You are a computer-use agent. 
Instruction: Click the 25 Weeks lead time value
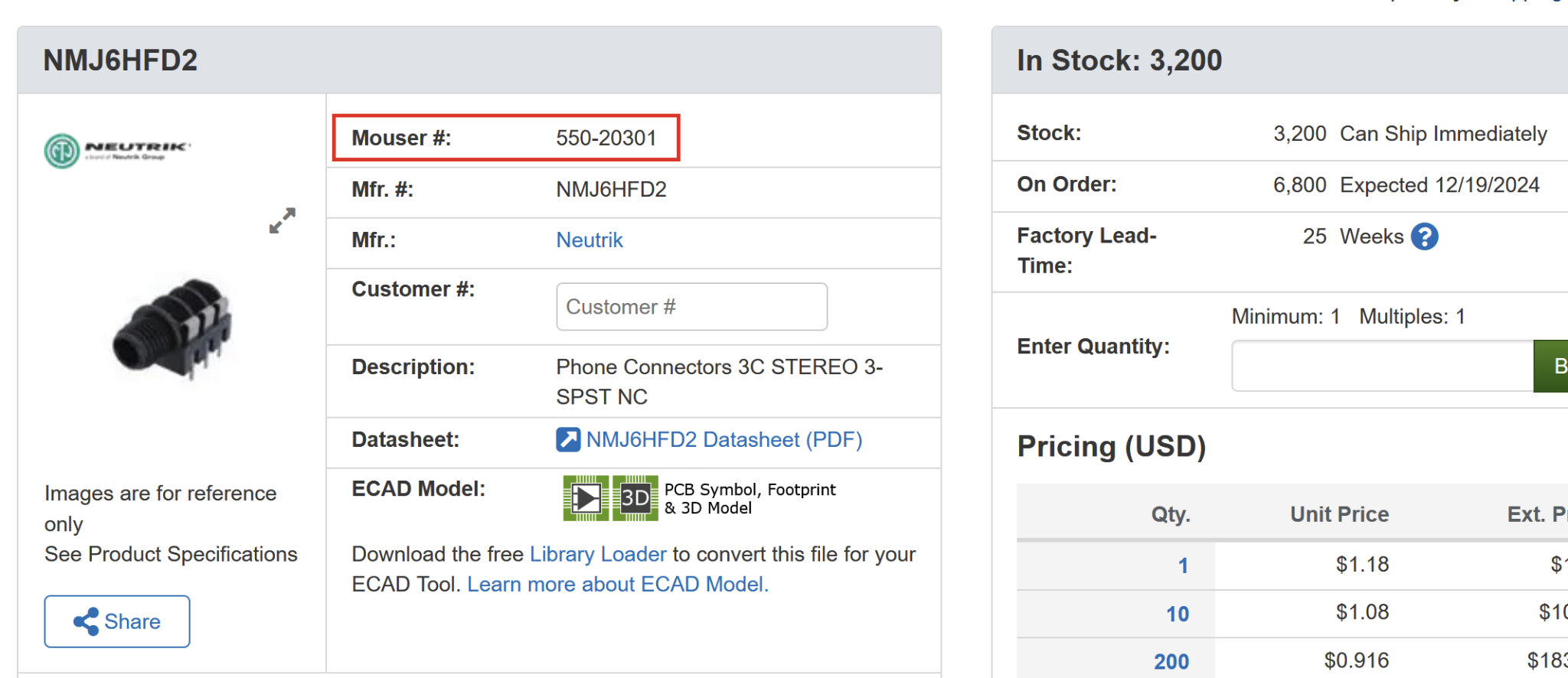pos(1353,236)
